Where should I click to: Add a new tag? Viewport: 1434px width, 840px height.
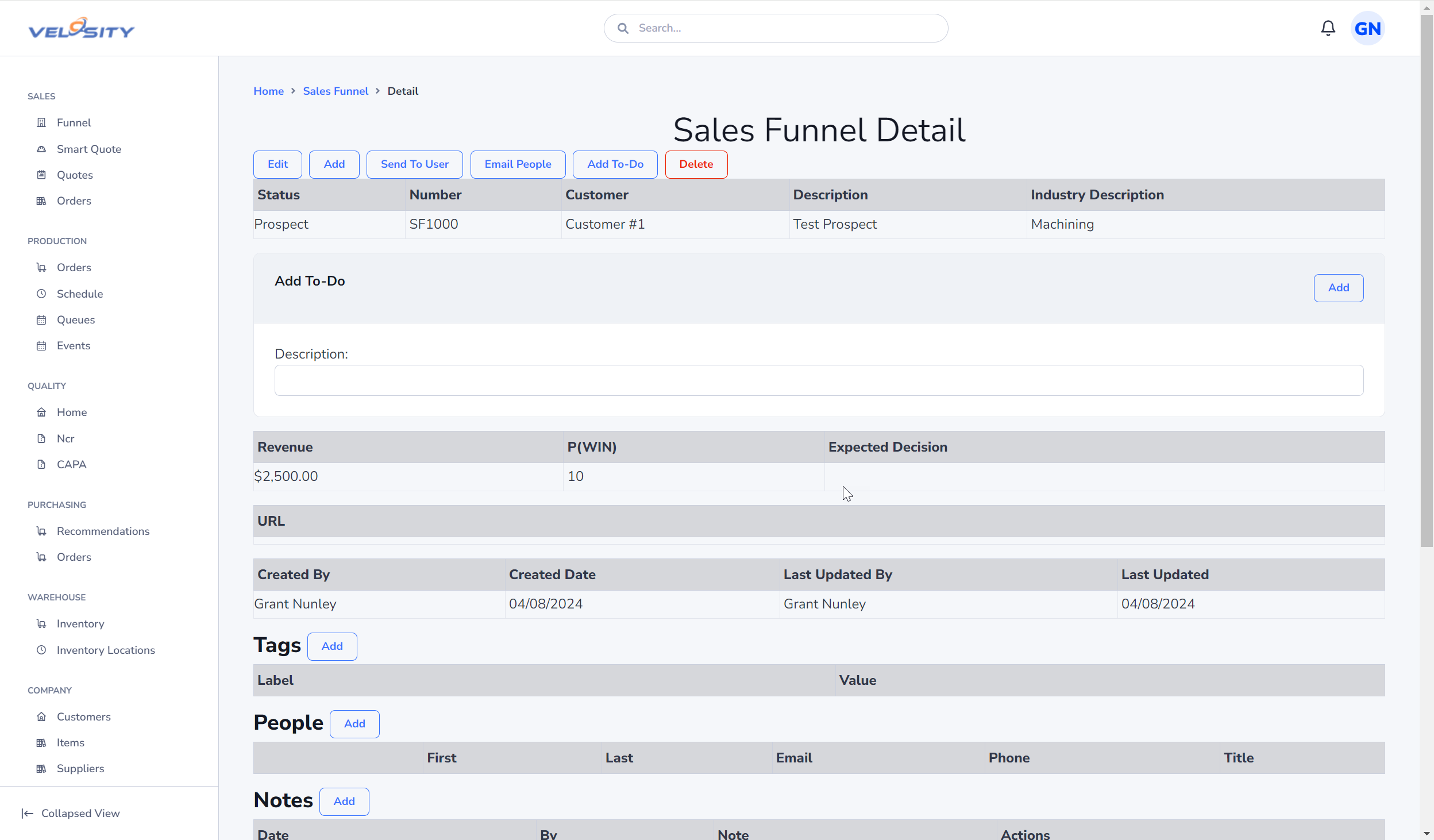tap(332, 646)
